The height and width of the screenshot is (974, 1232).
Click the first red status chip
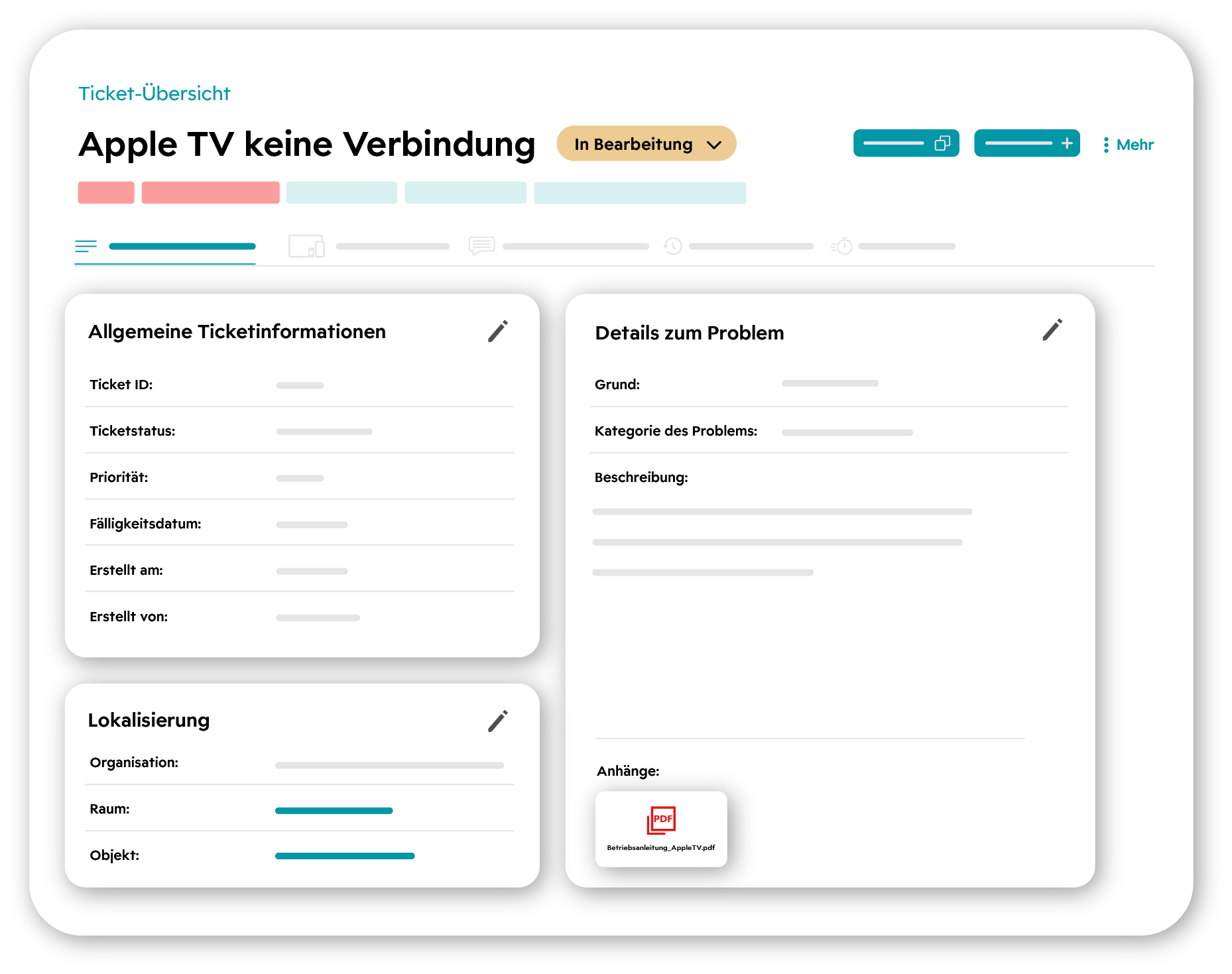(105, 192)
